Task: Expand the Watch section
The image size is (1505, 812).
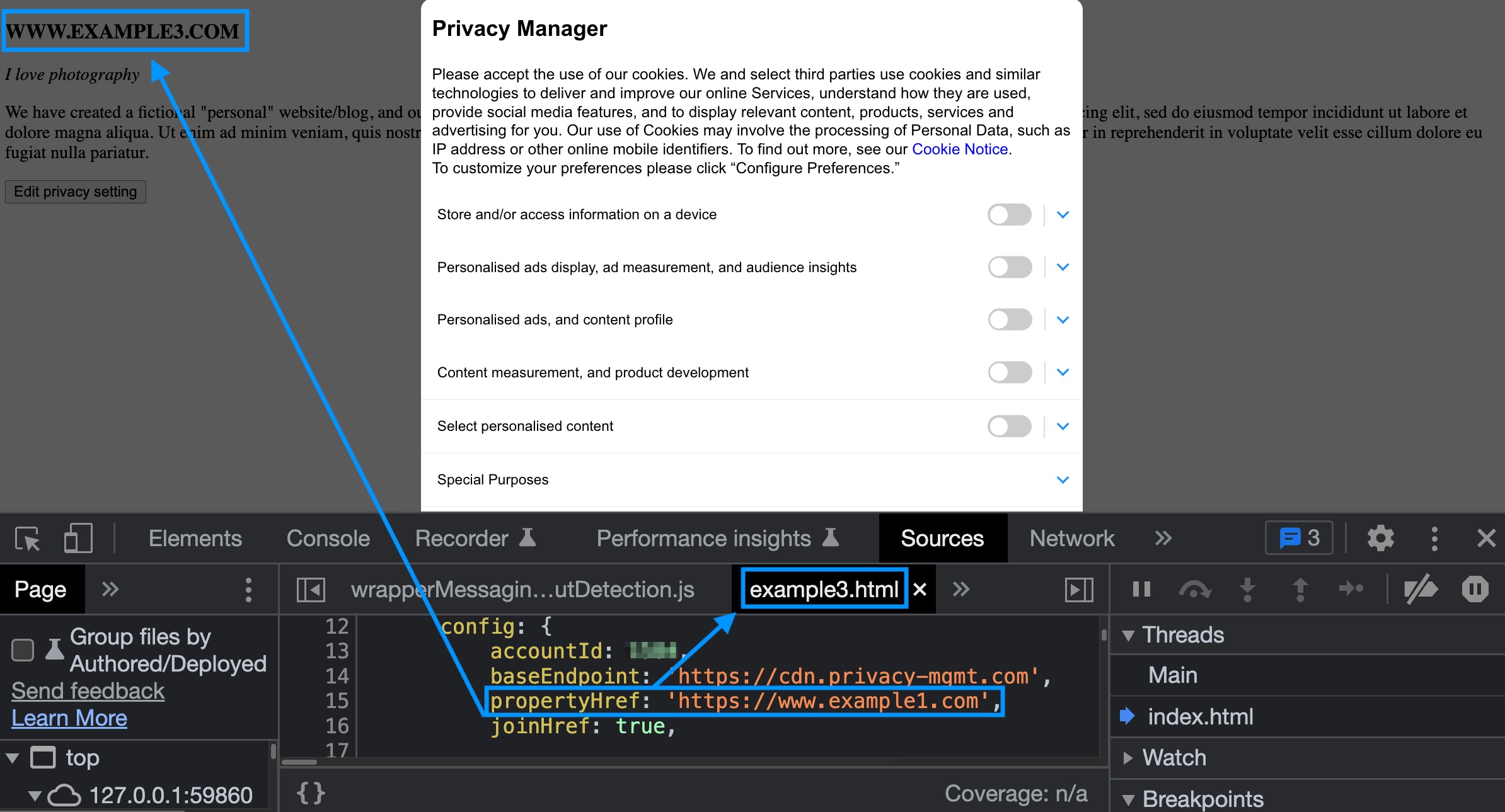Action: coord(1128,758)
